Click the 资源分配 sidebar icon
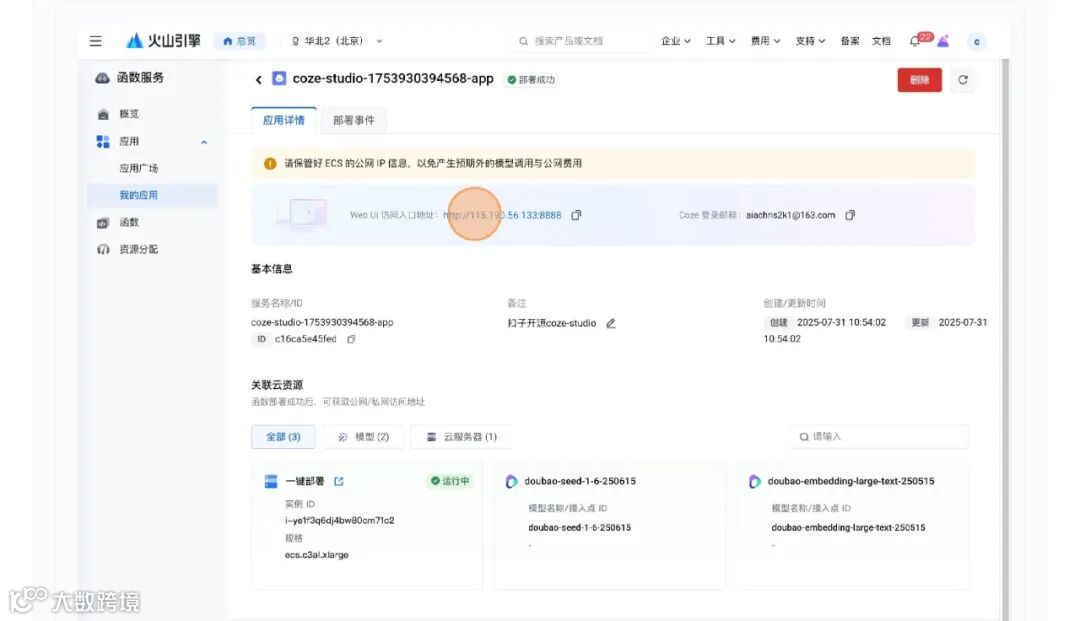 coord(103,249)
